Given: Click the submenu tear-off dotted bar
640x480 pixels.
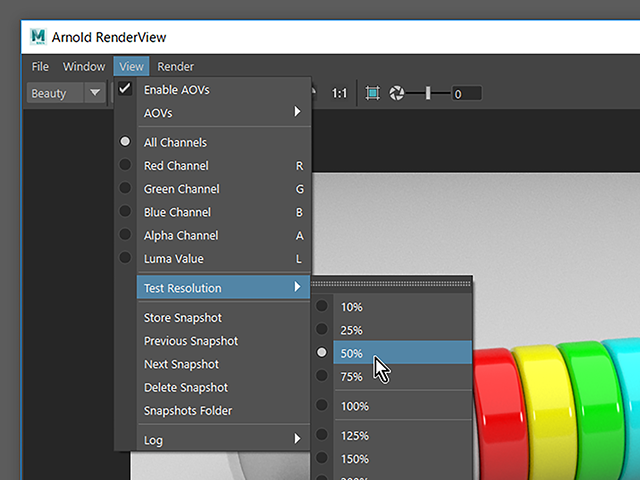Looking at the screenshot, I should 391,284.
